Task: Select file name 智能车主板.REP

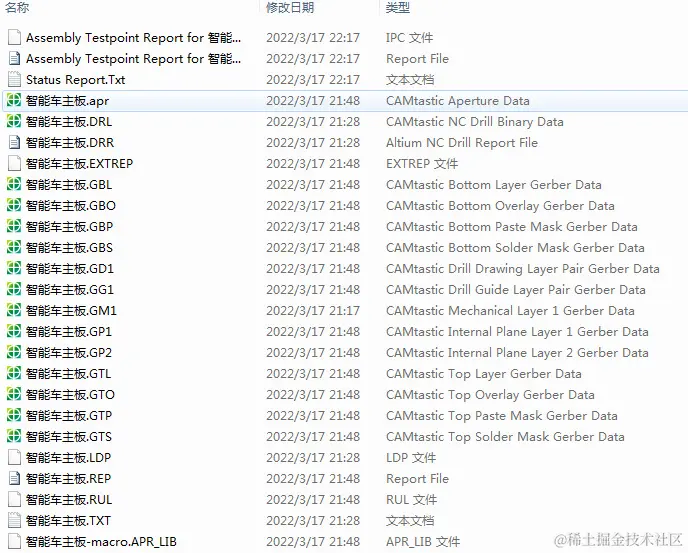Action: [68, 478]
